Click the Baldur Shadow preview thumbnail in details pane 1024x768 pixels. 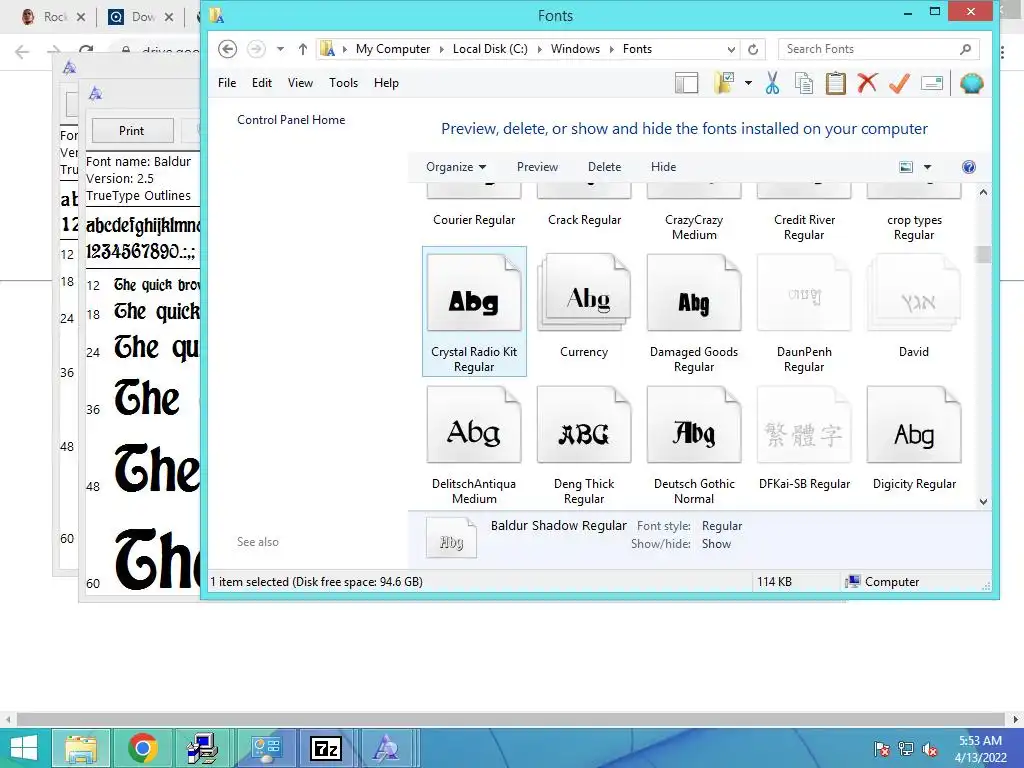451,537
